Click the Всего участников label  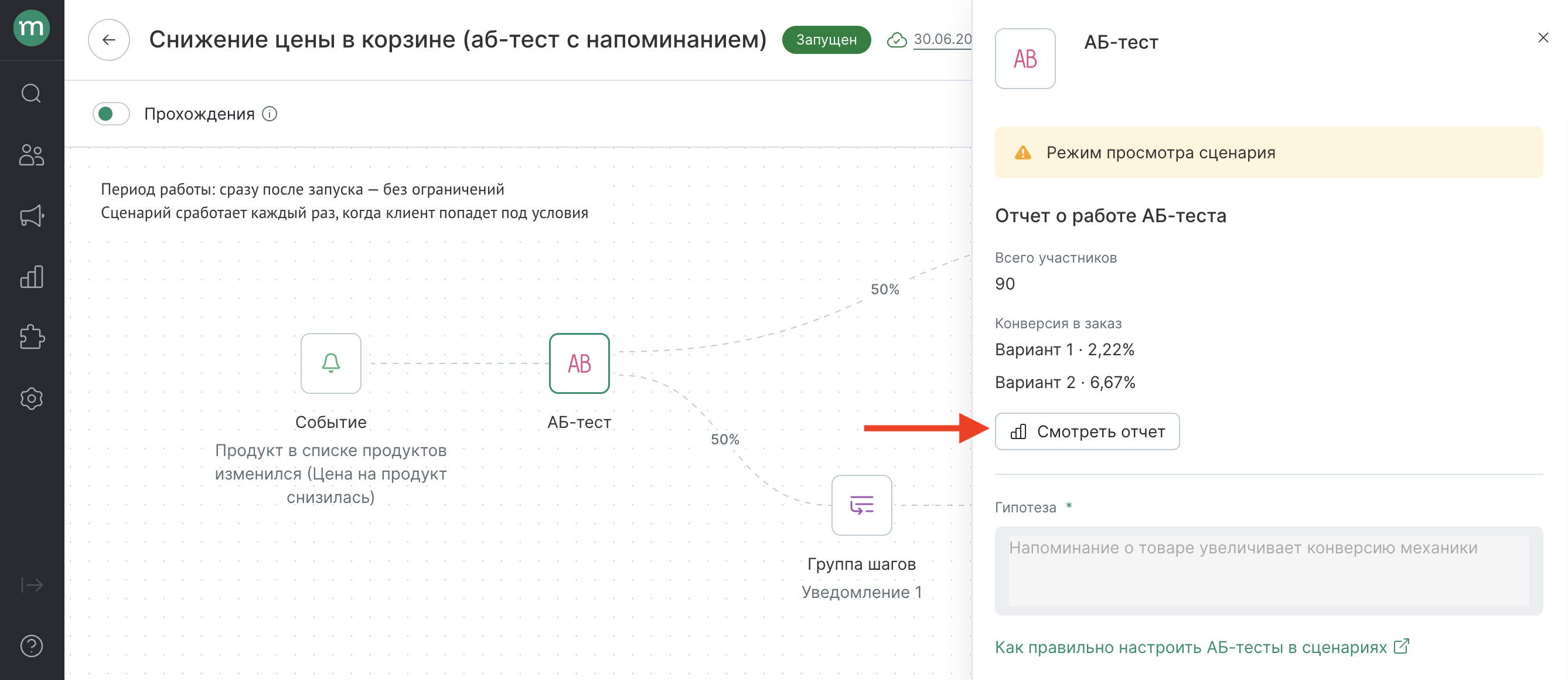(x=1056, y=257)
